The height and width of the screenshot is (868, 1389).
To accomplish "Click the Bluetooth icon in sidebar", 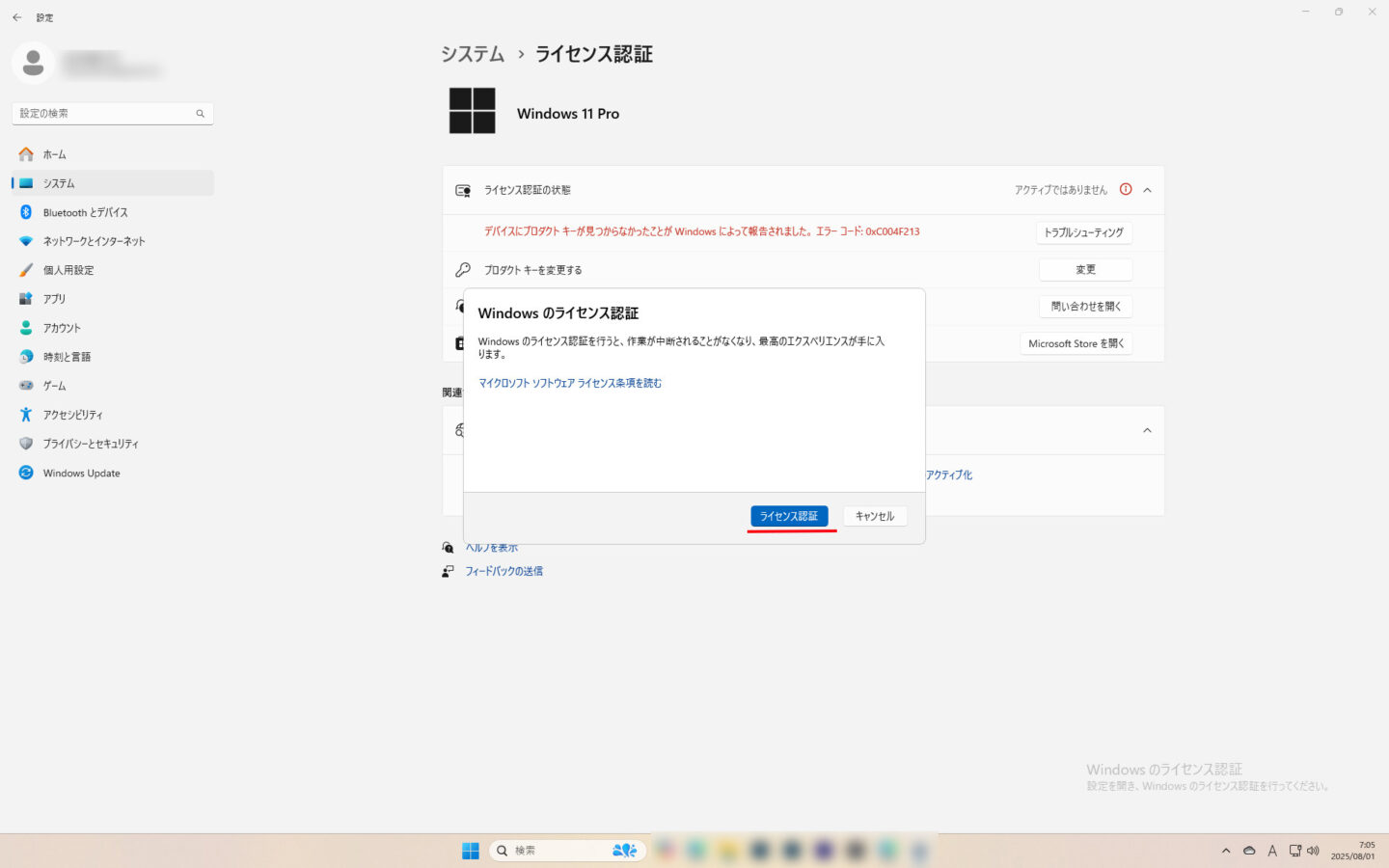I will point(26,212).
